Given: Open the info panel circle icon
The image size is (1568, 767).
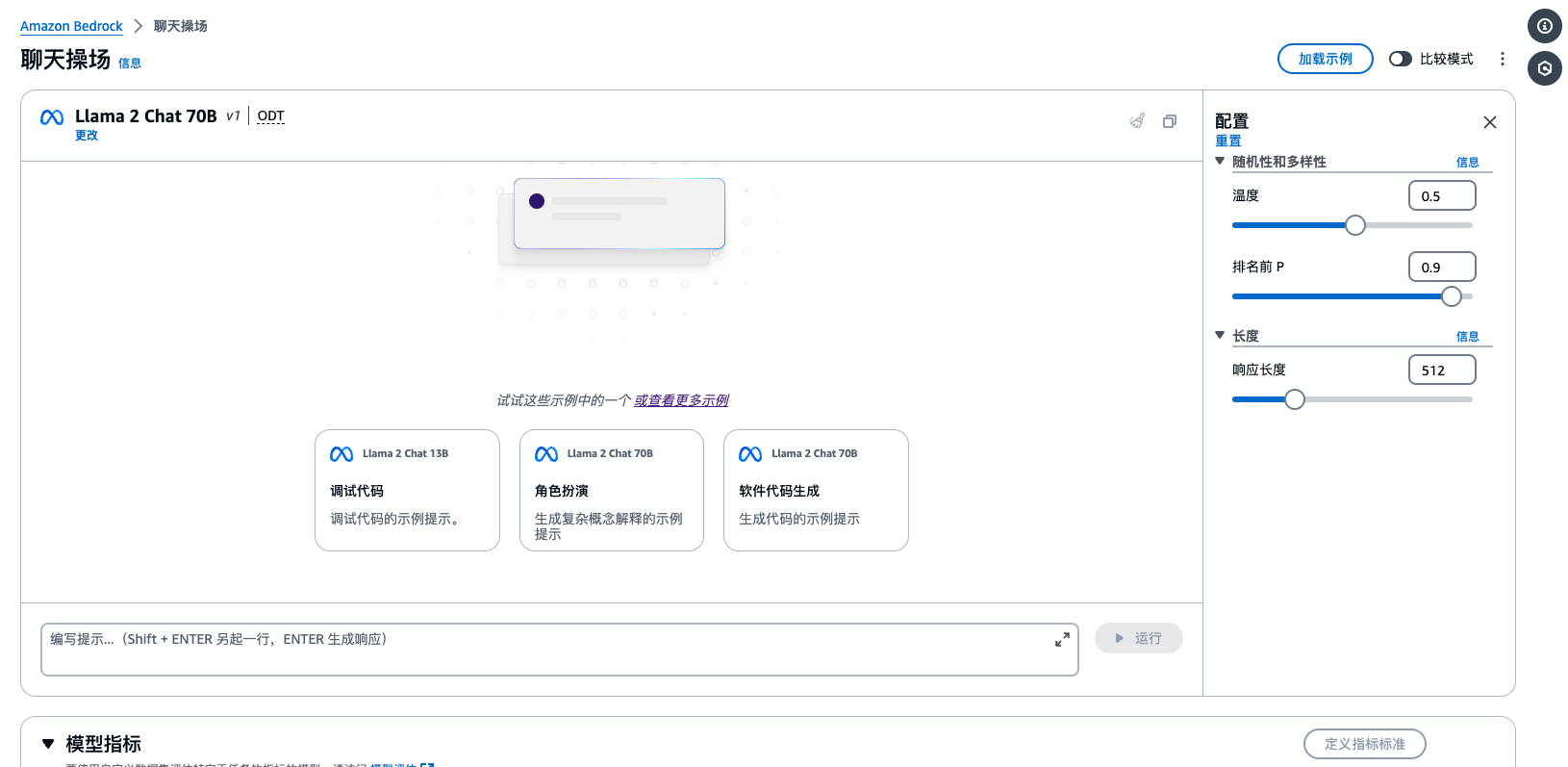Looking at the screenshot, I should click(1544, 26).
